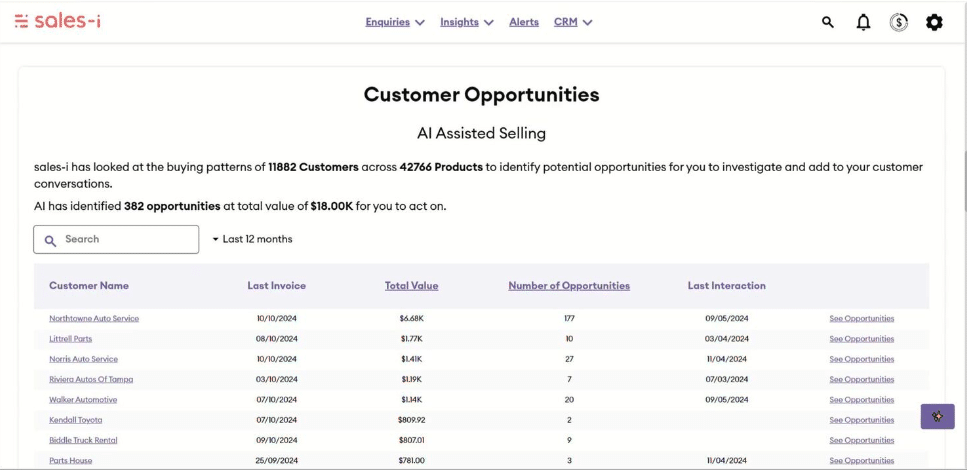Open Littrell Parts customer
Viewport: 967px width, 470px height.
pos(70,339)
